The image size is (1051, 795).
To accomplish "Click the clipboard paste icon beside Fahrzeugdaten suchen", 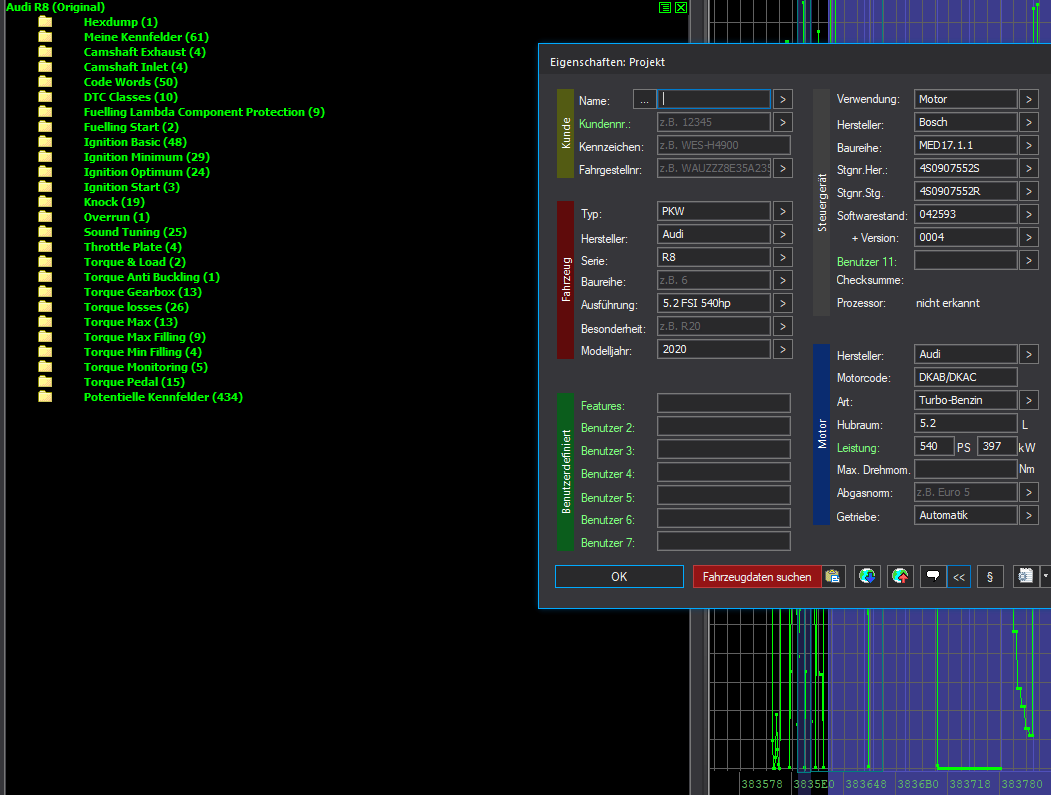I will [832, 576].
